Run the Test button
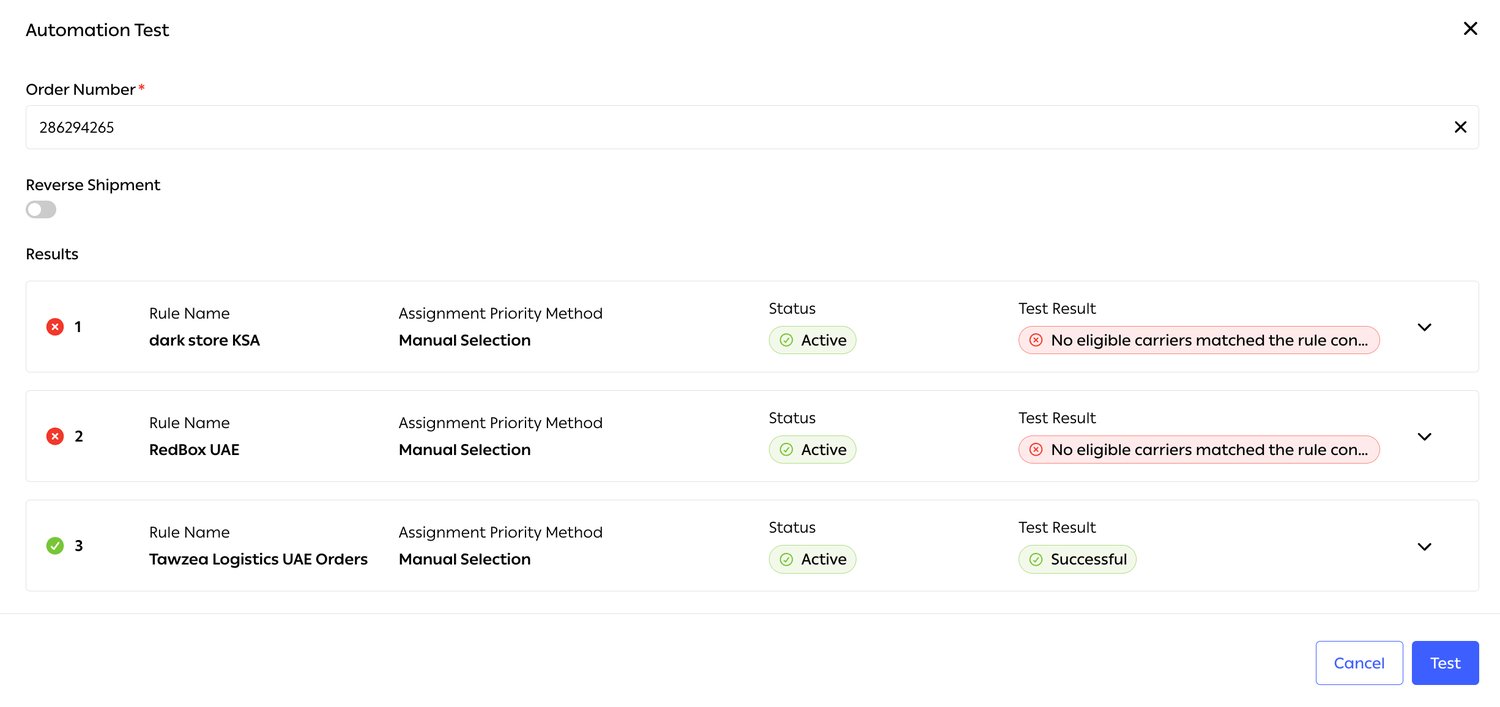 click(1445, 663)
